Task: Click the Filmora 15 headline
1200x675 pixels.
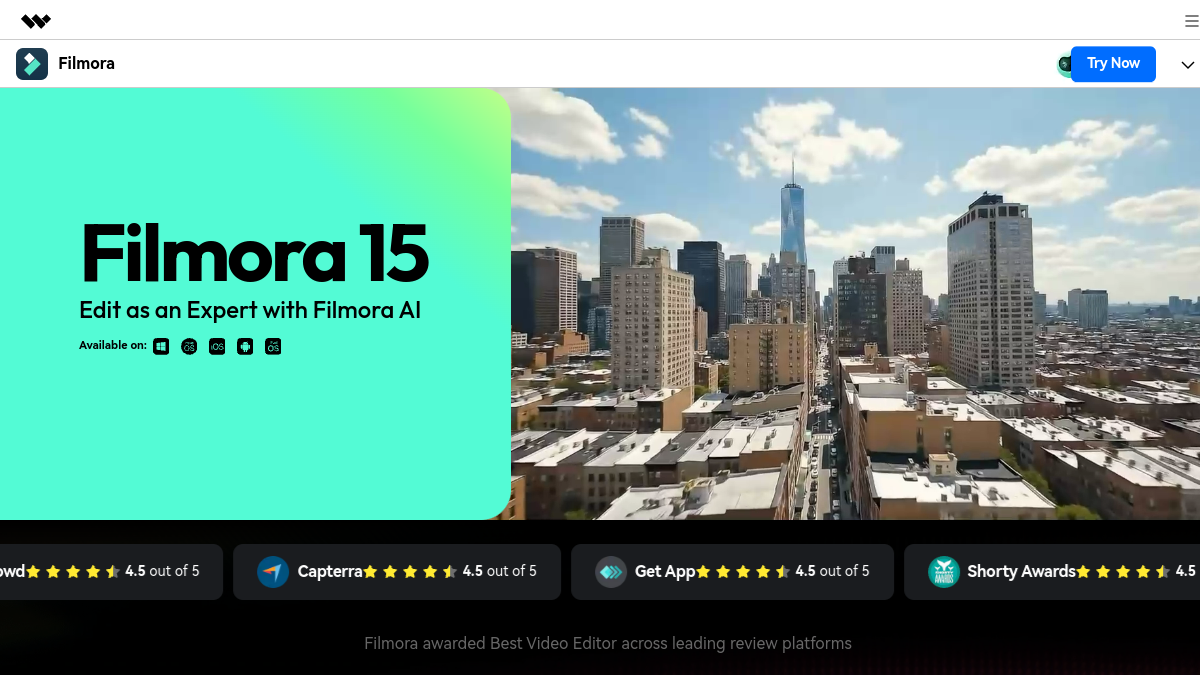Action: (x=255, y=253)
